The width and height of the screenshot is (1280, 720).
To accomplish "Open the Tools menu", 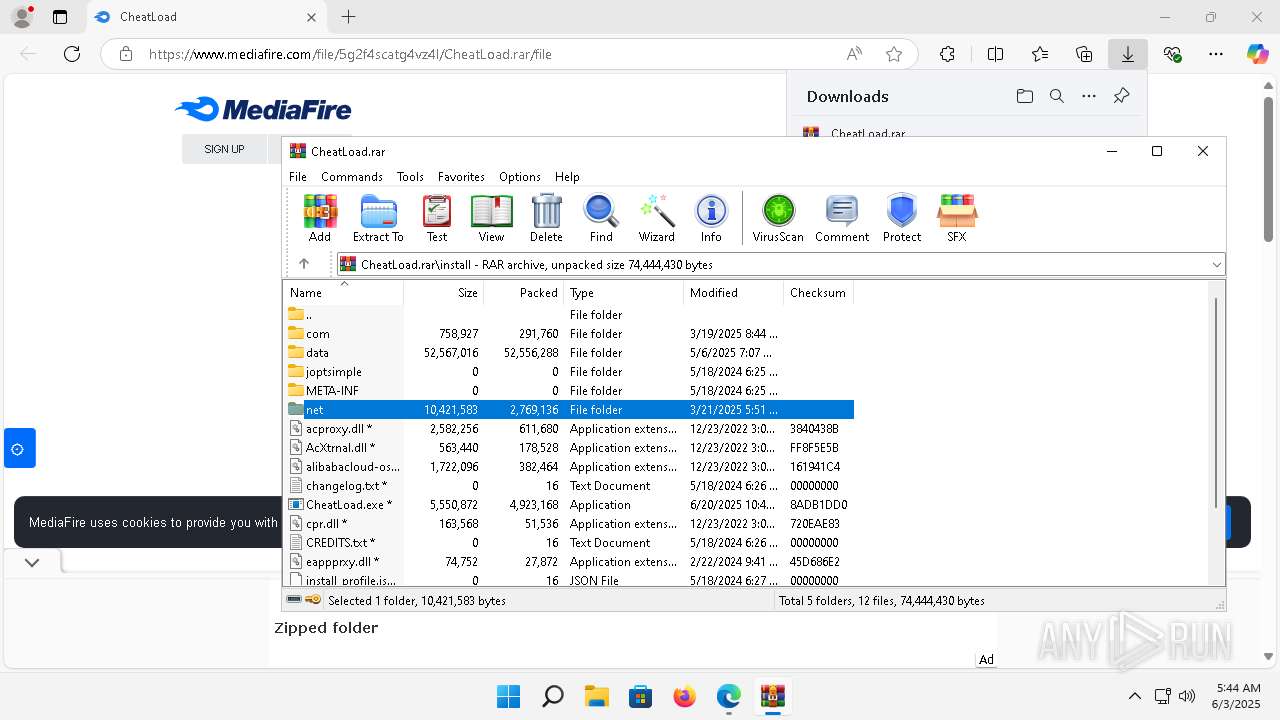I will tap(410, 176).
